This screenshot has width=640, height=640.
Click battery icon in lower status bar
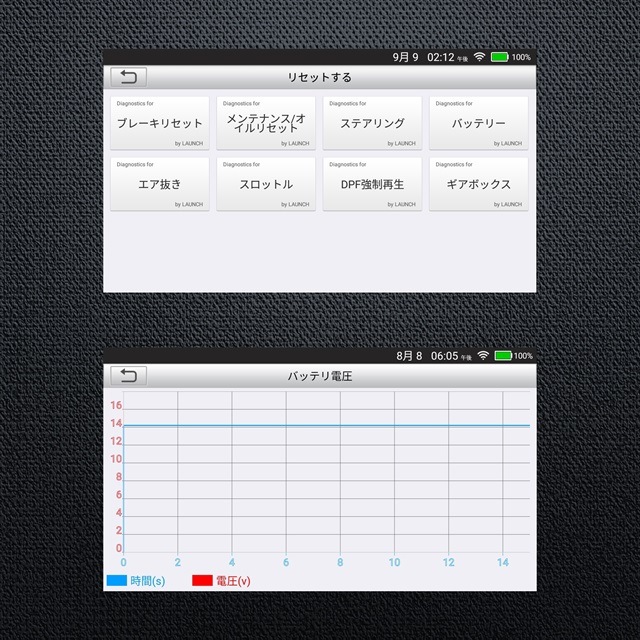502,356
